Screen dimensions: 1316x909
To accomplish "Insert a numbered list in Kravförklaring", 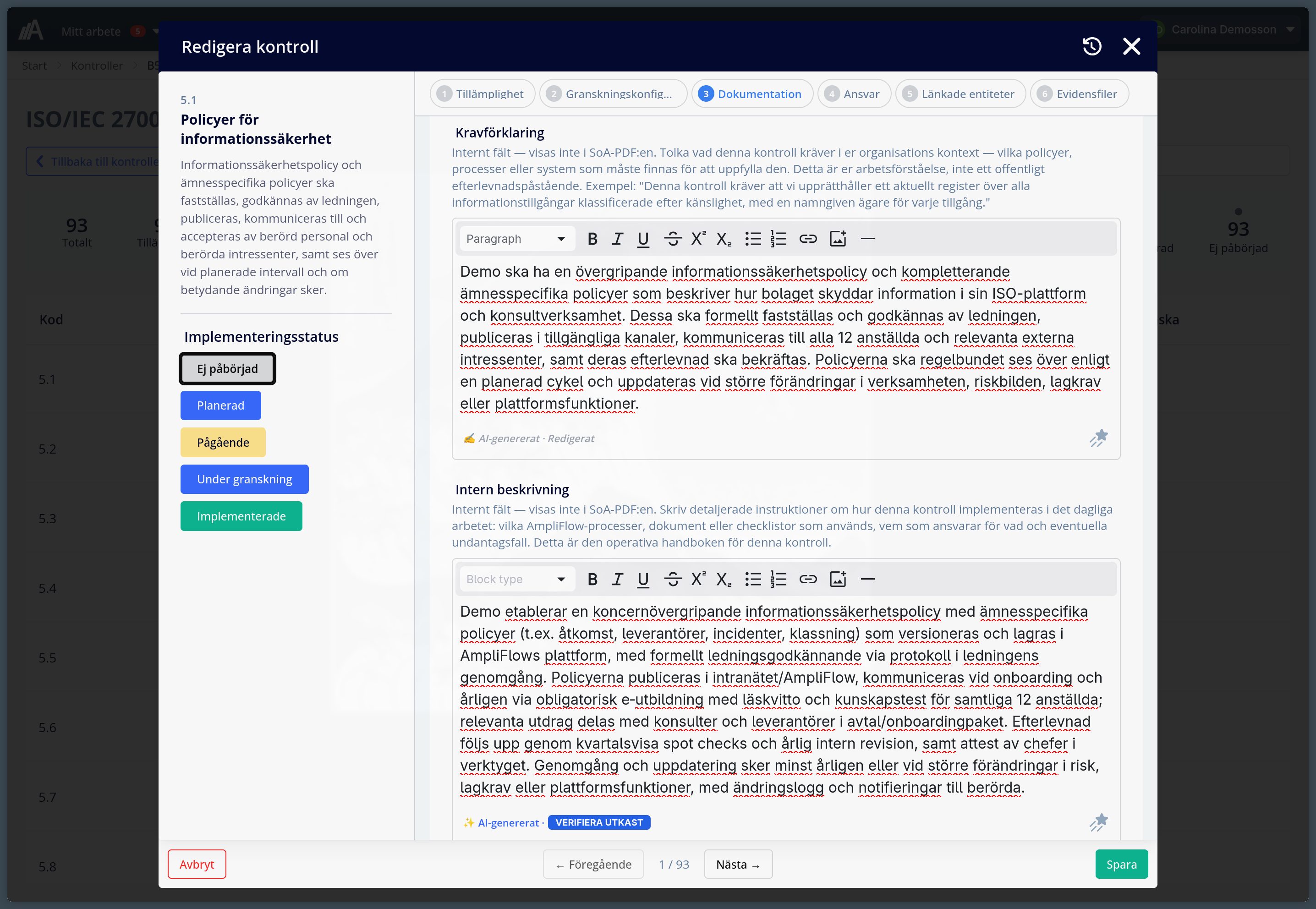I will point(779,239).
